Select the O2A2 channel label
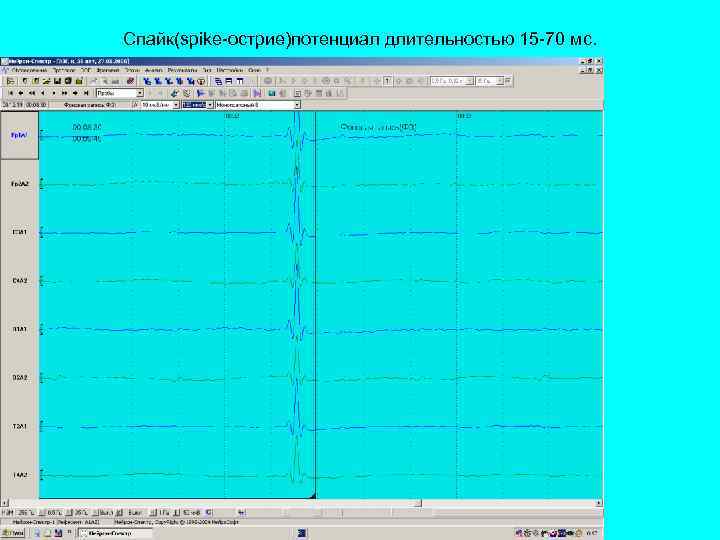The height and width of the screenshot is (540, 720). coord(19,377)
